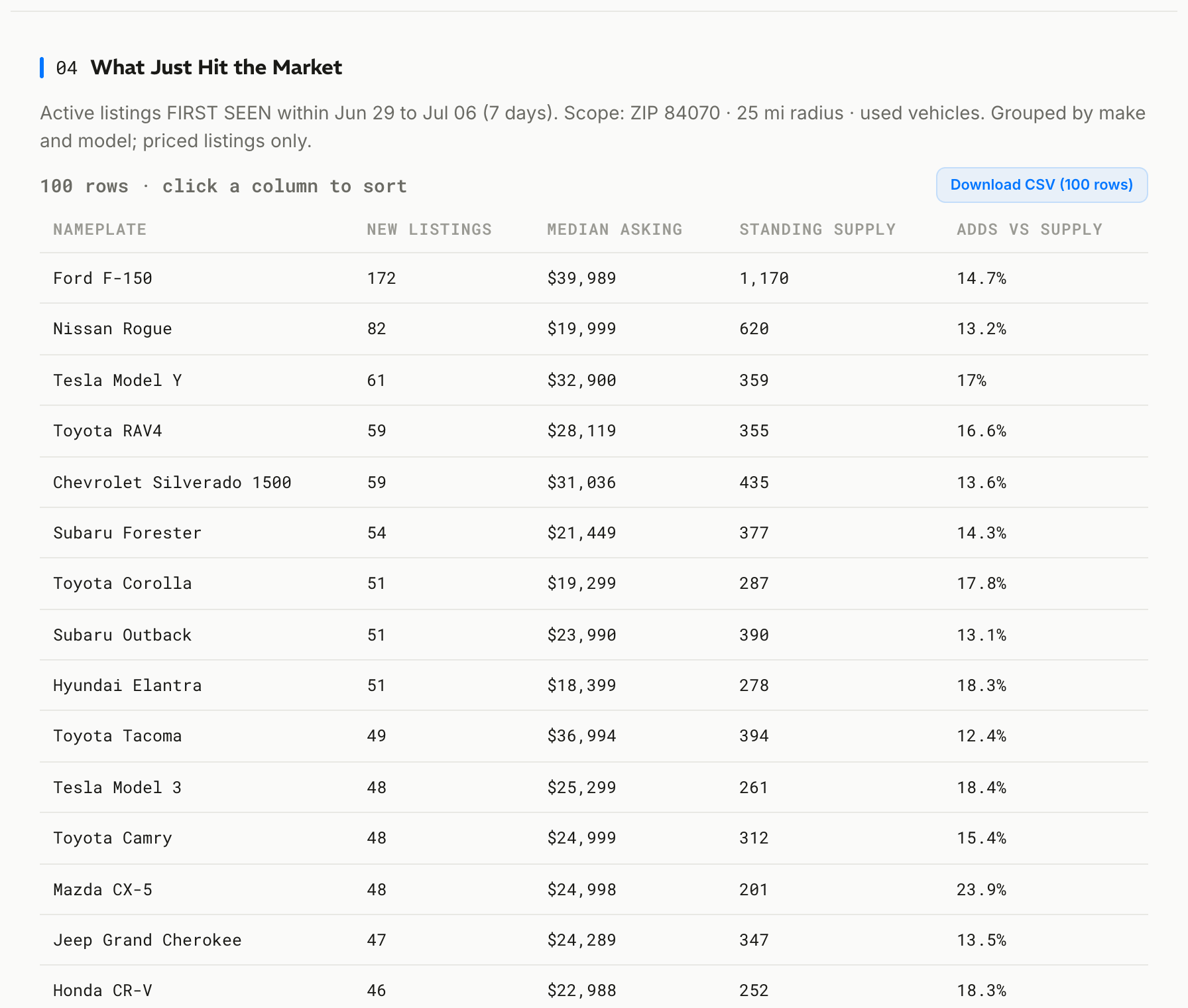
Task: Select the 16.6% adds vs supply value
Action: pyautogui.click(x=981, y=431)
